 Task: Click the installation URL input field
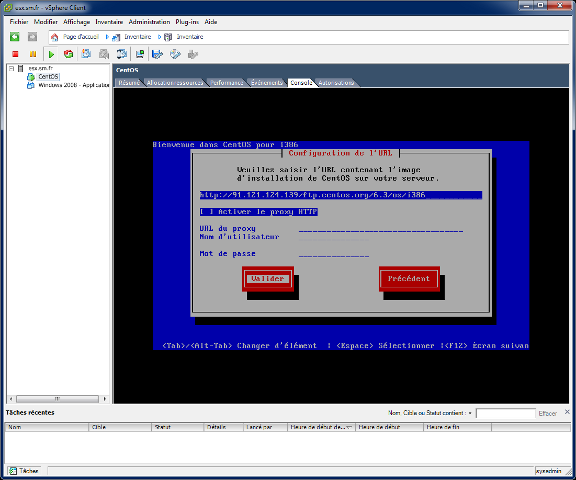click(x=341, y=195)
